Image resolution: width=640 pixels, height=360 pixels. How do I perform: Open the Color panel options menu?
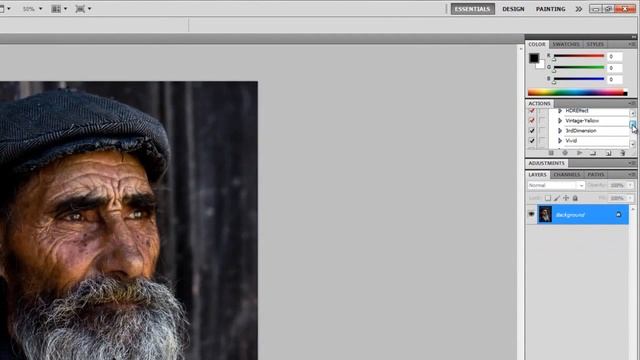(x=631, y=44)
